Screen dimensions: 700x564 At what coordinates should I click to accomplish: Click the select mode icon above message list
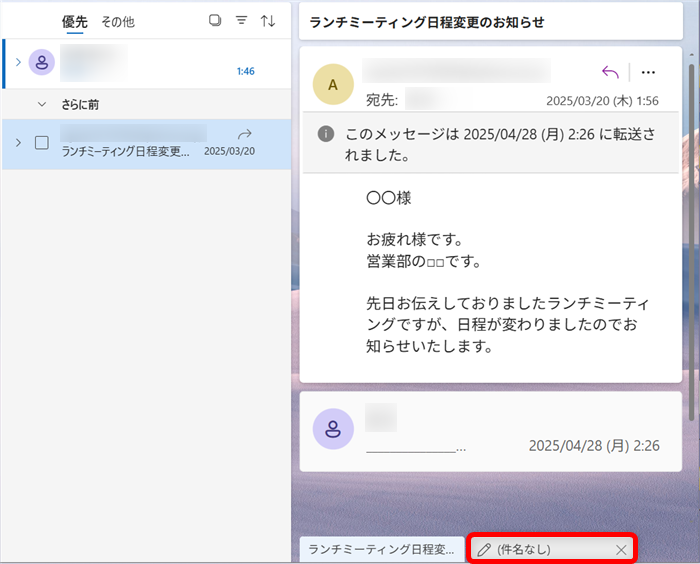pyautogui.click(x=214, y=21)
